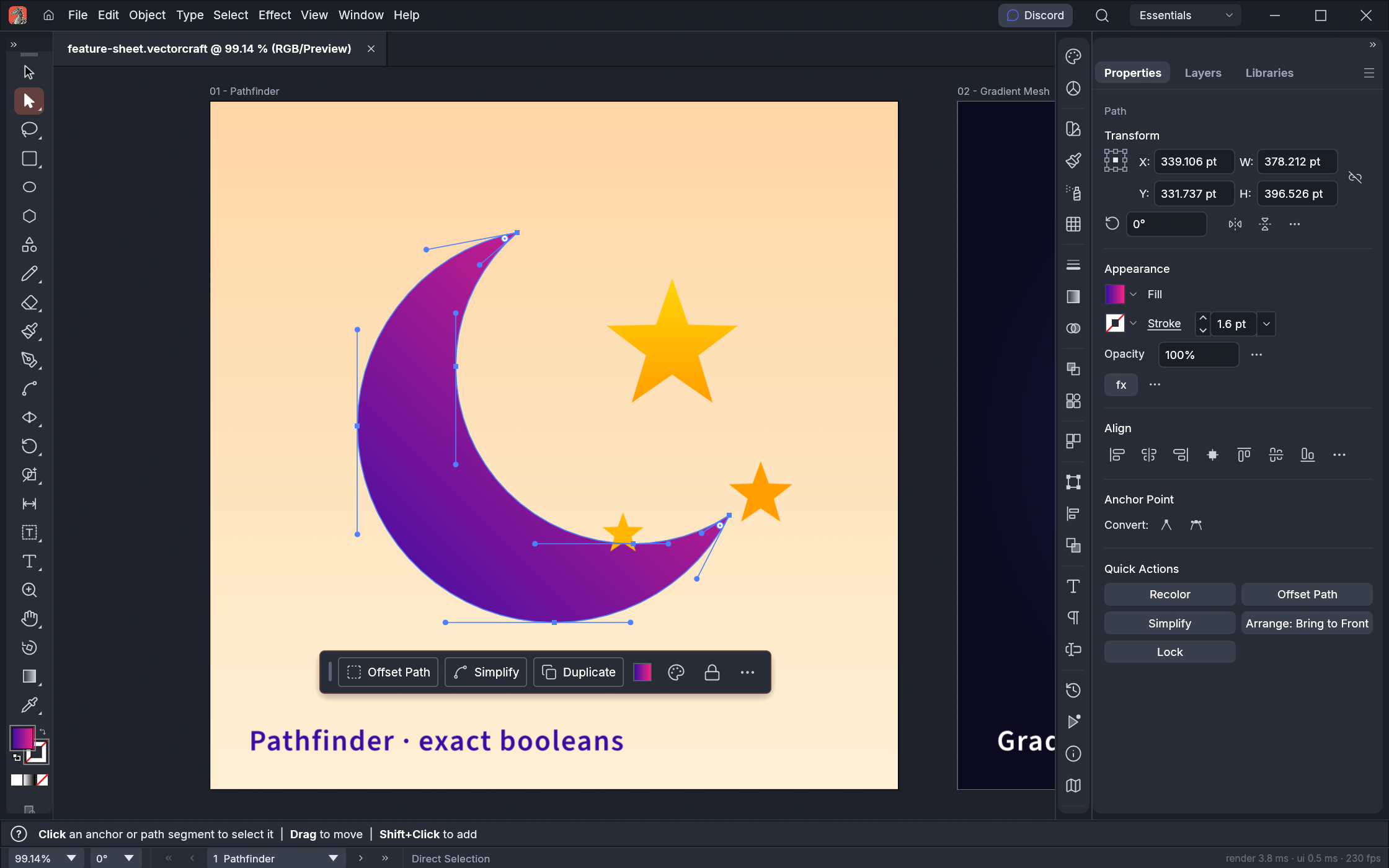Viewport: 1389px width, 868px height.
Task: Open the Effect menu
Action: click(275, 15)
